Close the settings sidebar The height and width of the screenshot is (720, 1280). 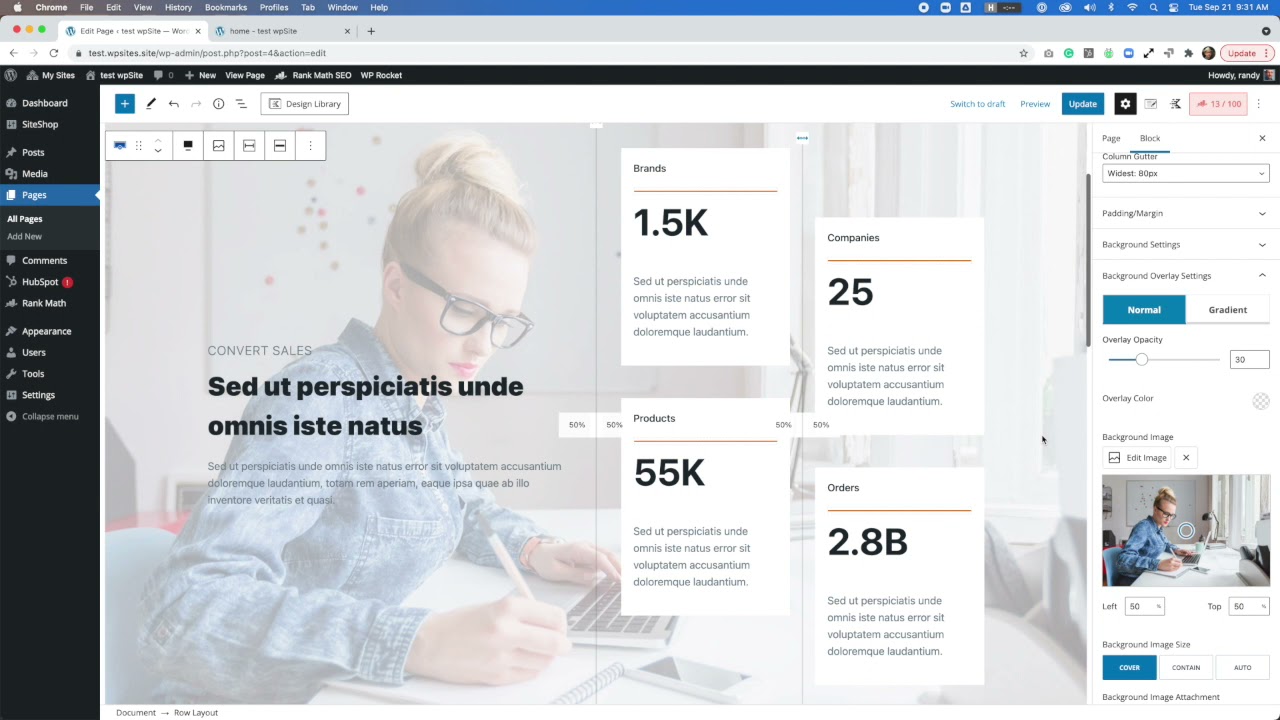(x=1262, y=138)
